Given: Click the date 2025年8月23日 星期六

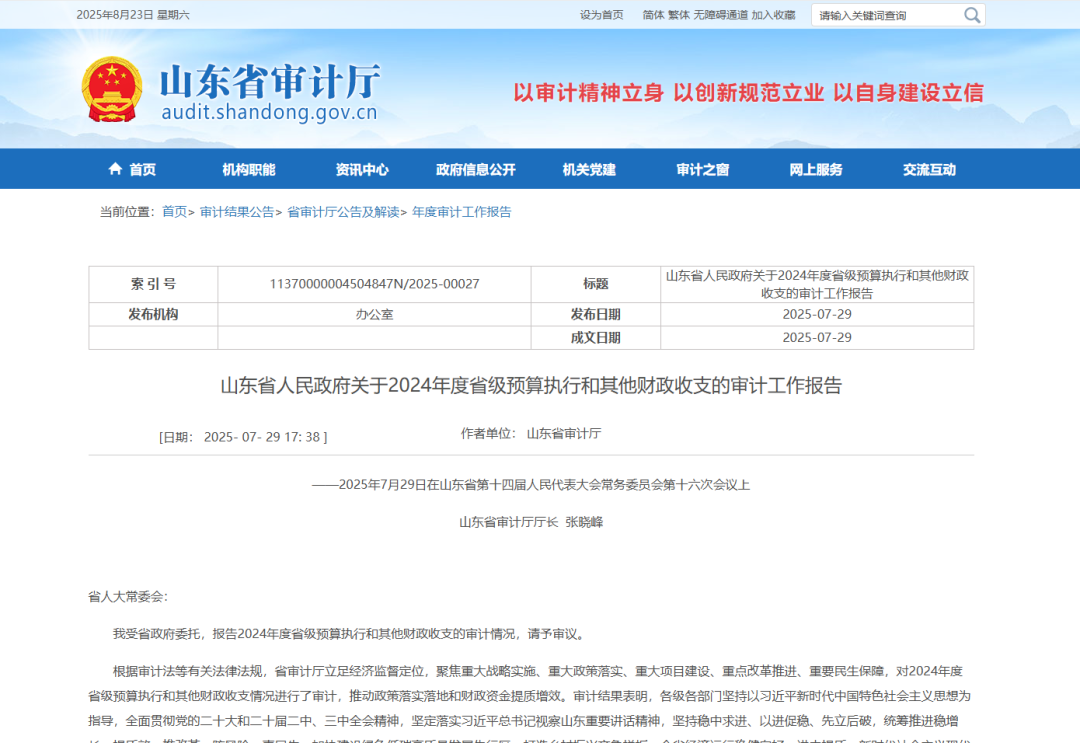Looking at the screenshot, I should [133, 15].
